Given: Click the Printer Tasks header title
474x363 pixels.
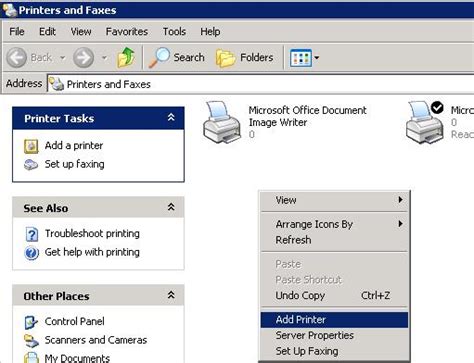Looking at the screenshot, I should pyautogui.click(x=59, y=119).
